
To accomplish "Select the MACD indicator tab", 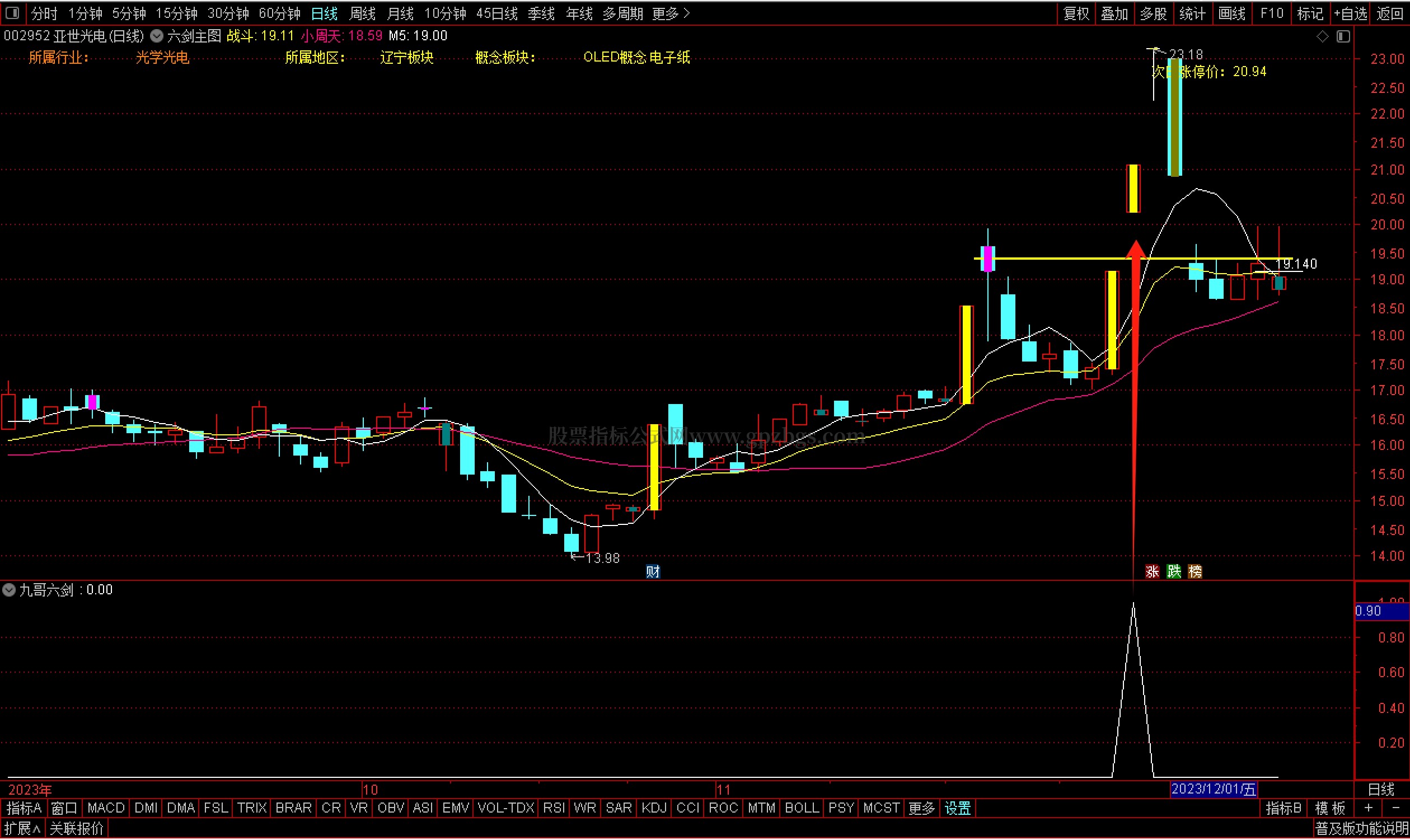I will tap(106, 808).
